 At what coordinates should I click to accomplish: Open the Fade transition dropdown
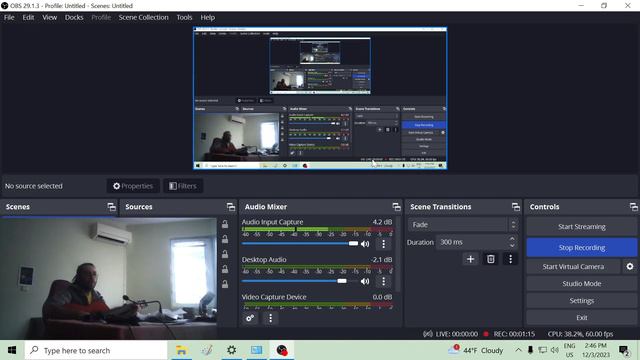463,224
